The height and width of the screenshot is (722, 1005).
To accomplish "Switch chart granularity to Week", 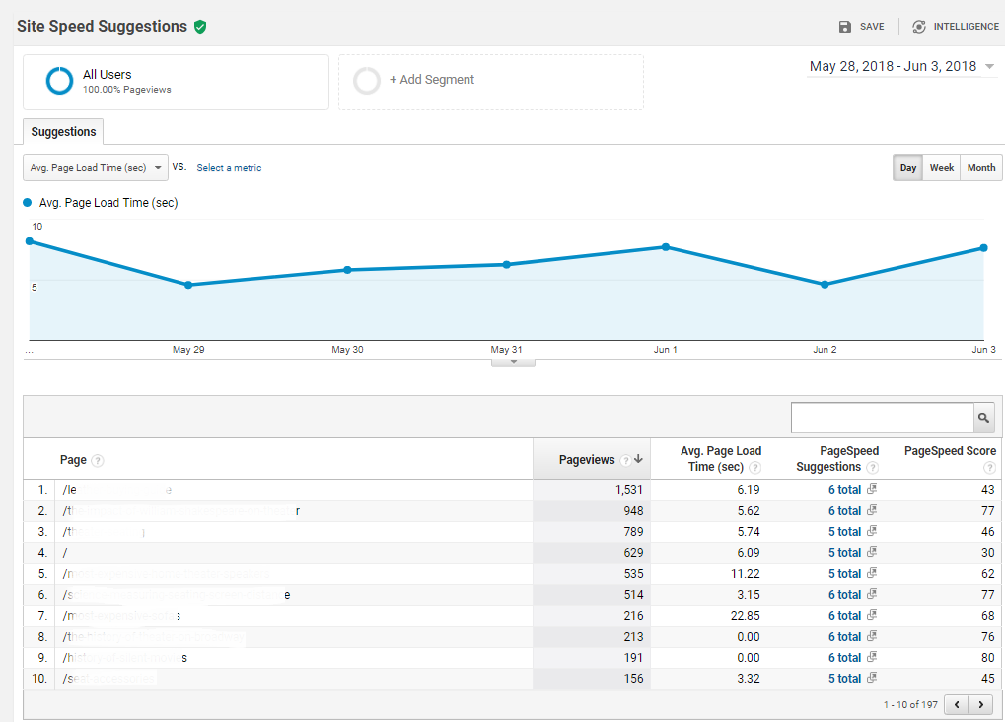I will (x=941, y=168).
